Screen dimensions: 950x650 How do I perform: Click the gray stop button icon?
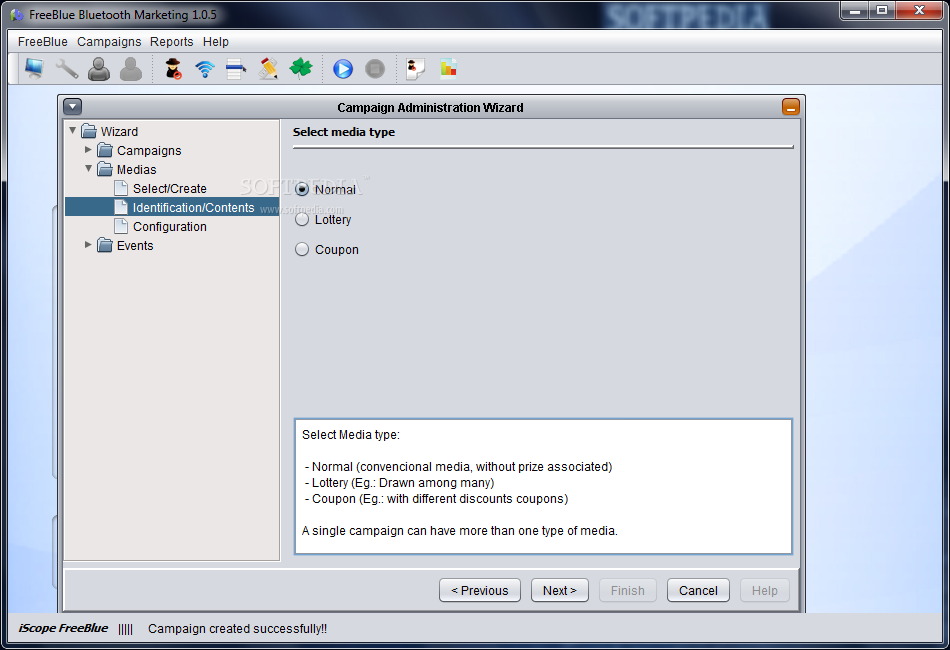click(x=375, y=68)
